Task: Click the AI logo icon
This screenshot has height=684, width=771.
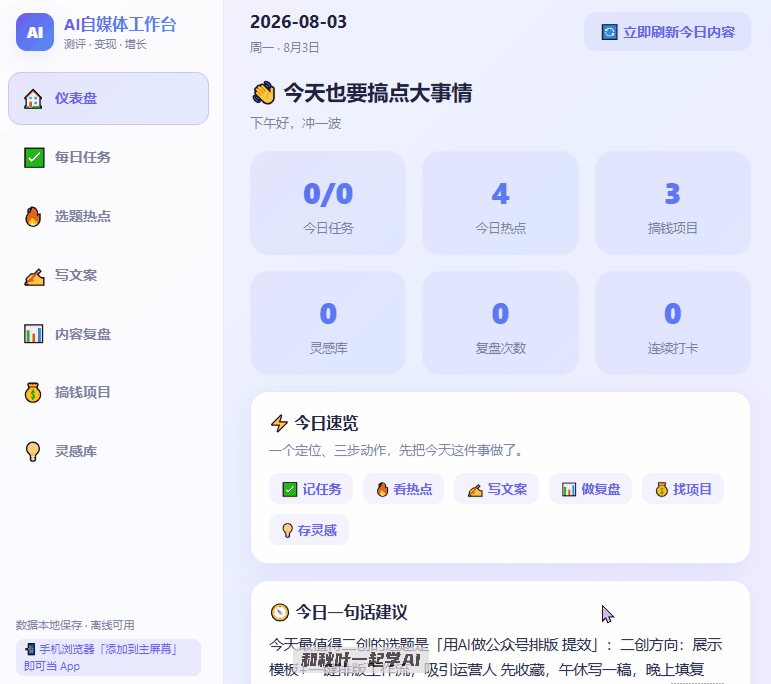Action: 35,32
